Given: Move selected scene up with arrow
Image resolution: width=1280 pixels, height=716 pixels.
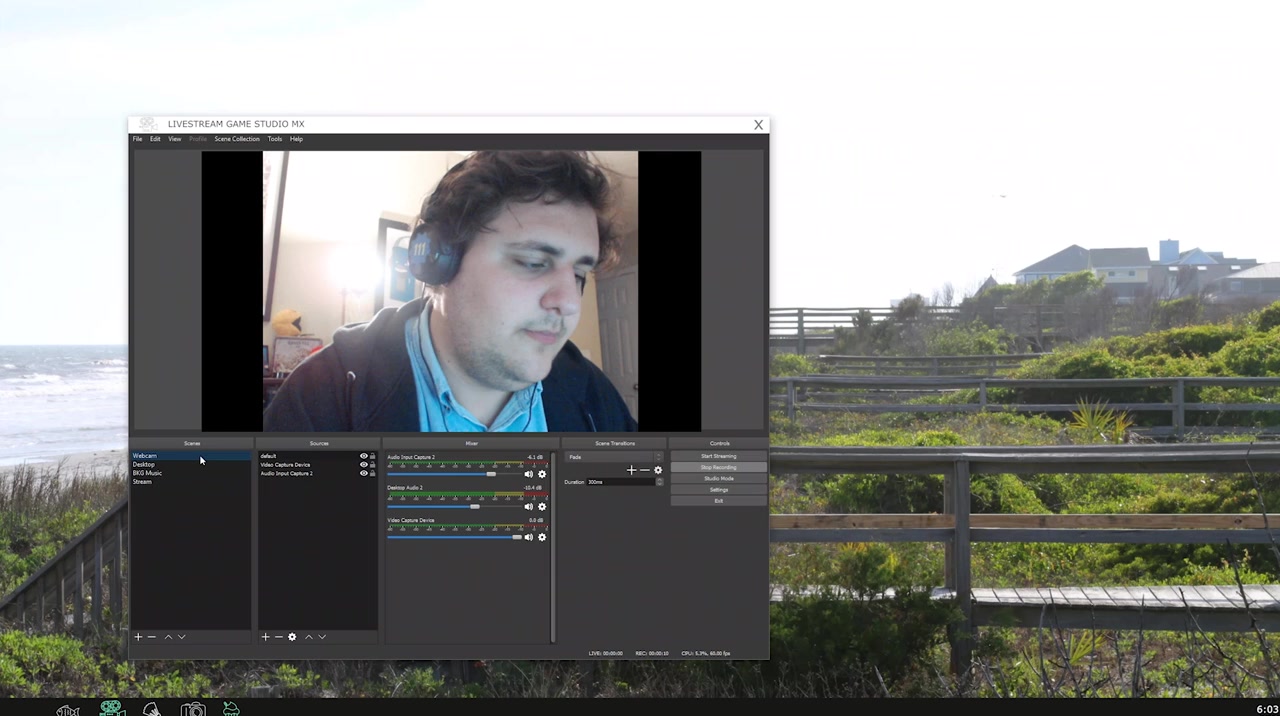Looking at the screenshot, I should pyautogui.click(x=168, y=637).
